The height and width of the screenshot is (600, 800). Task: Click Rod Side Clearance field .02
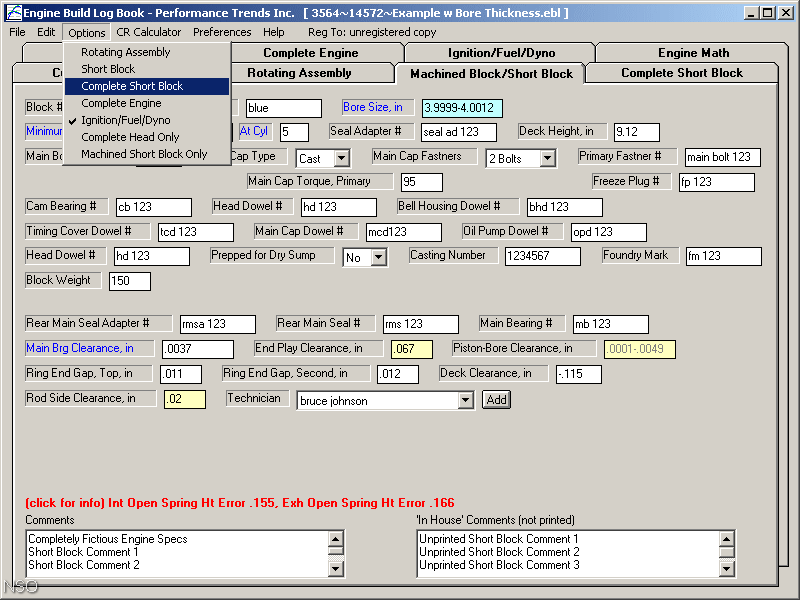(185, 399)
